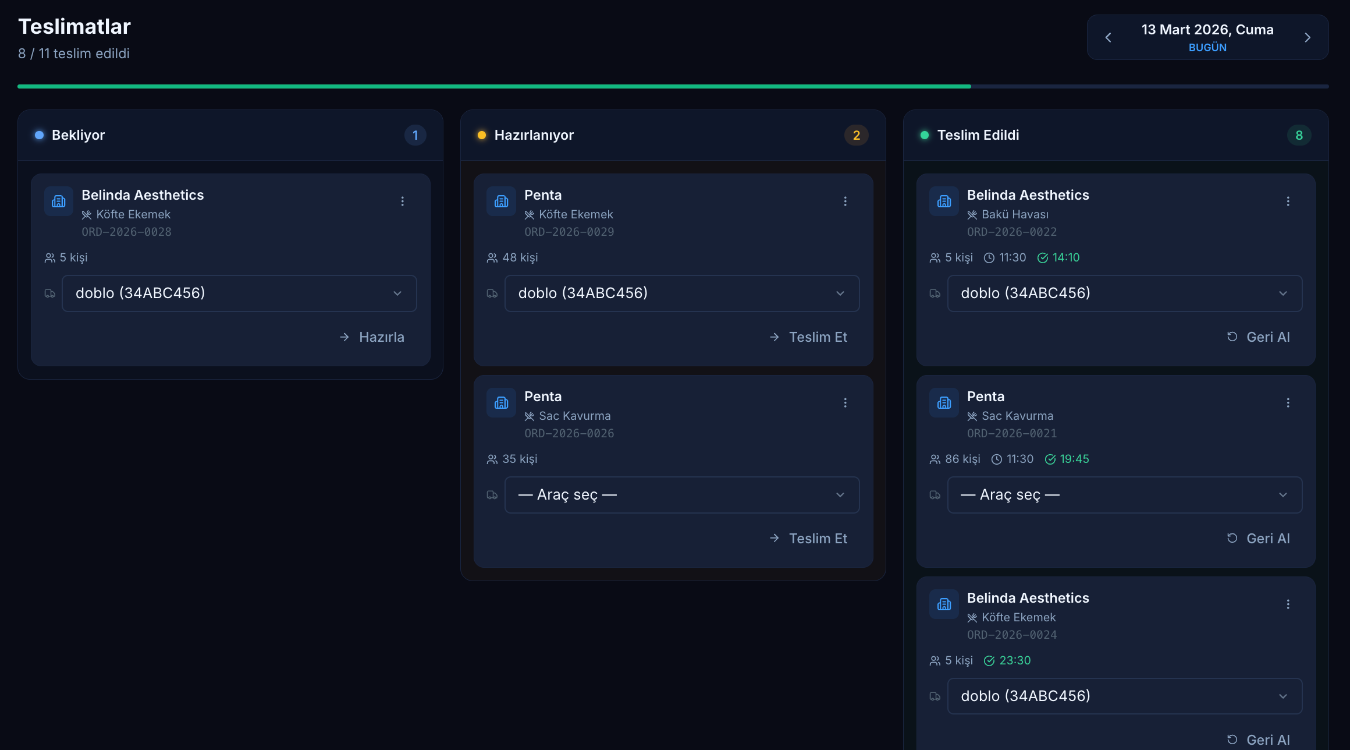Click the 19:45 delivery time
This screenshot has height=750, width=1350.
tap(1075, 460)
